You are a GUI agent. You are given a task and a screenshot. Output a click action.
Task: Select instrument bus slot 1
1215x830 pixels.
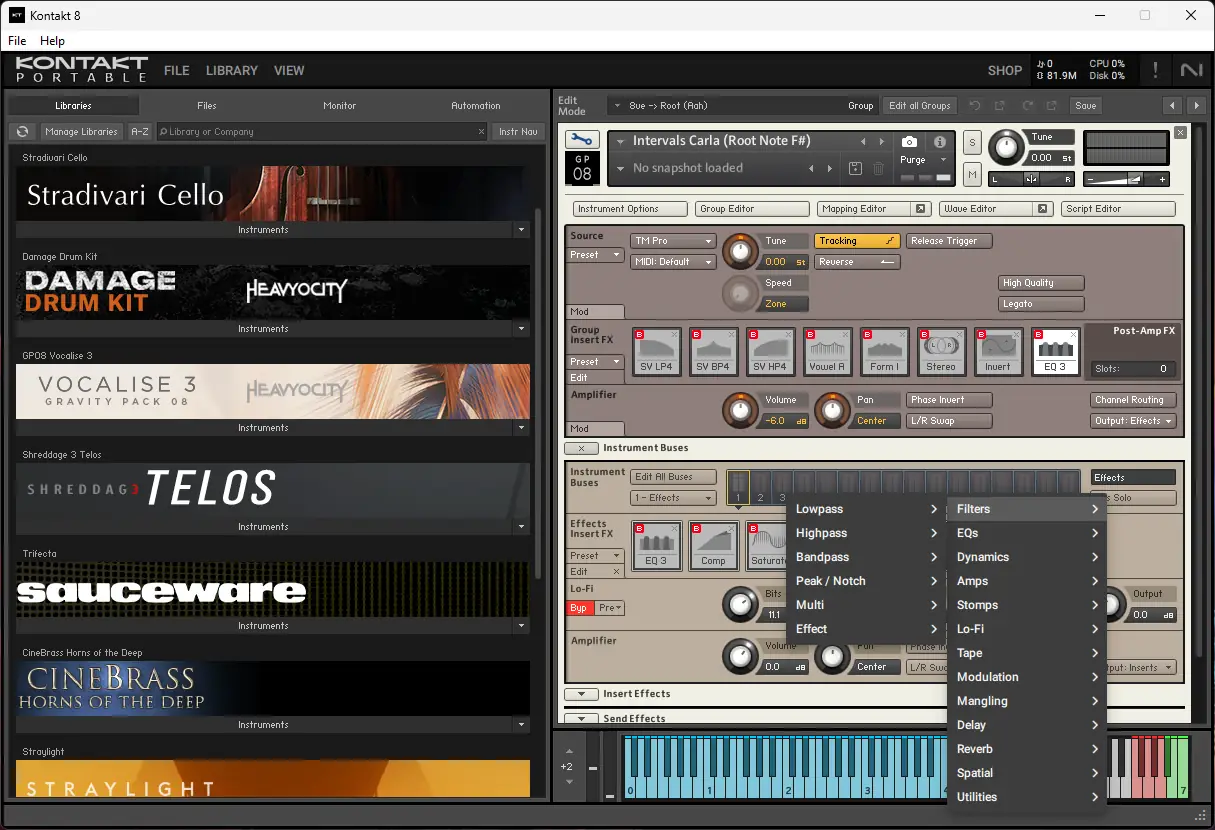tap(738, 488)
